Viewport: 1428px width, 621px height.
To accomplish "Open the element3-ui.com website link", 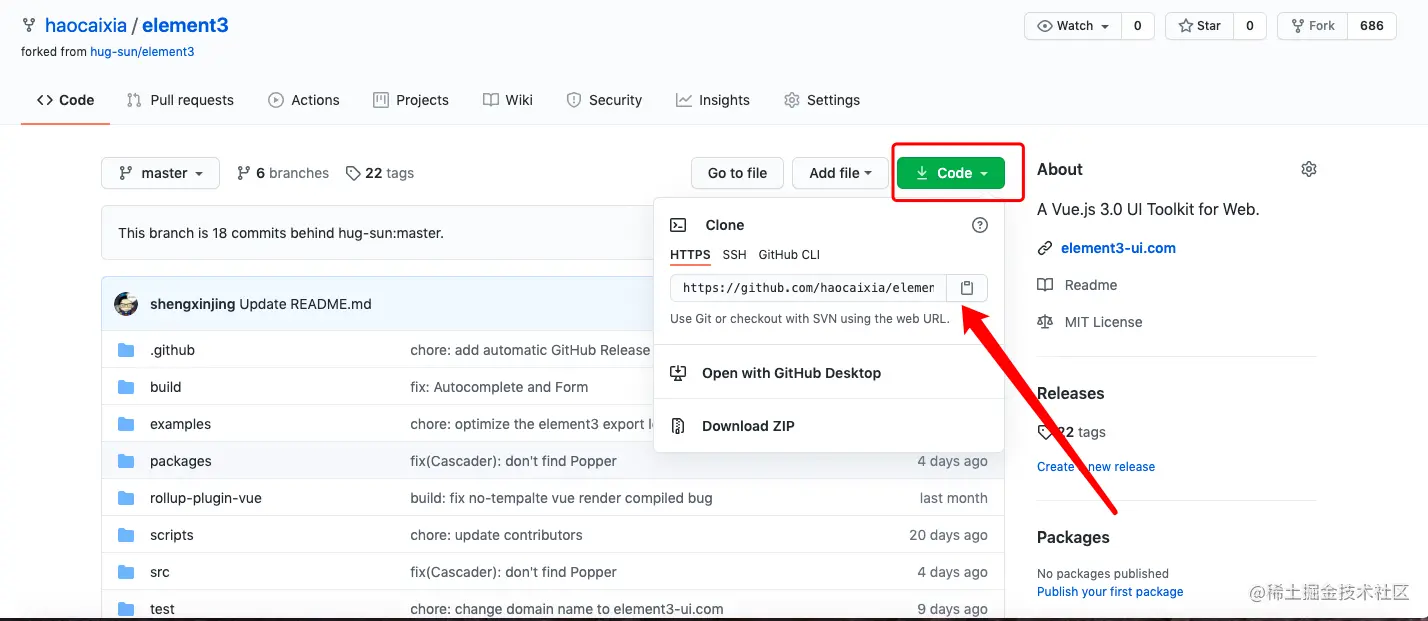I will [x=1118, y=248].
